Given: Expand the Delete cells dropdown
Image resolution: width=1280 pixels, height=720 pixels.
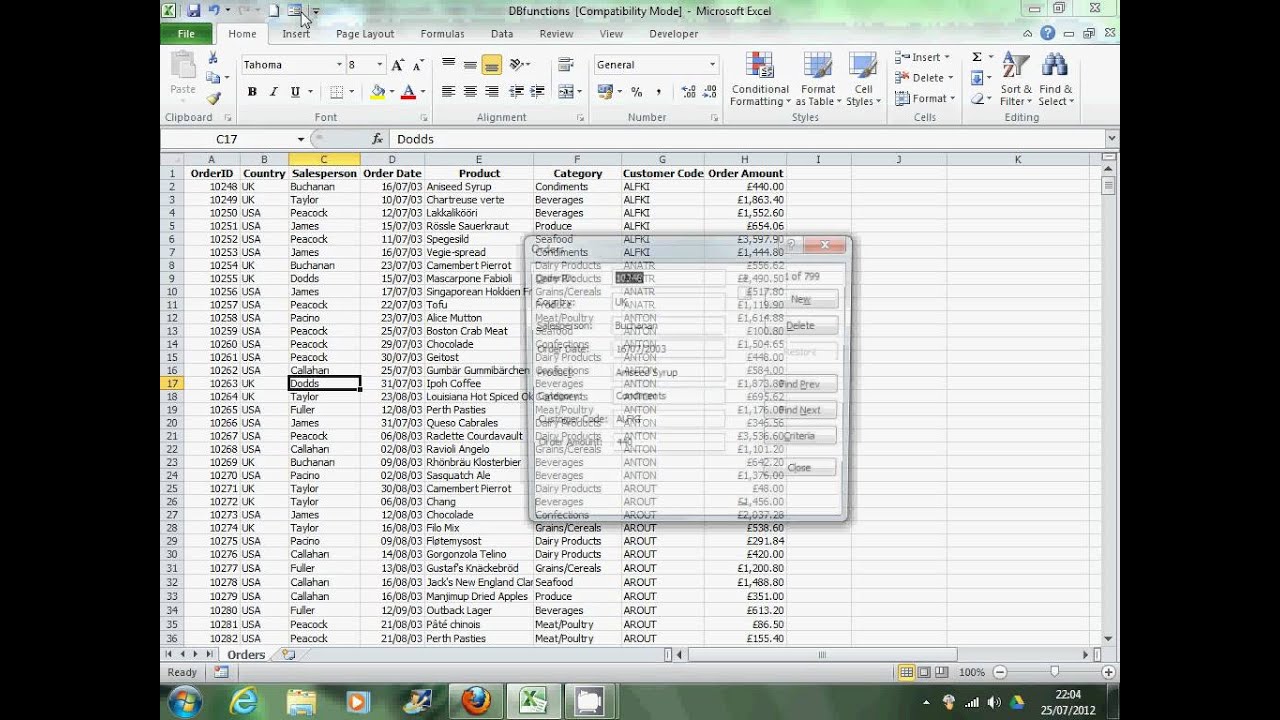Looking at the screenshot, I should click(950, 78).
